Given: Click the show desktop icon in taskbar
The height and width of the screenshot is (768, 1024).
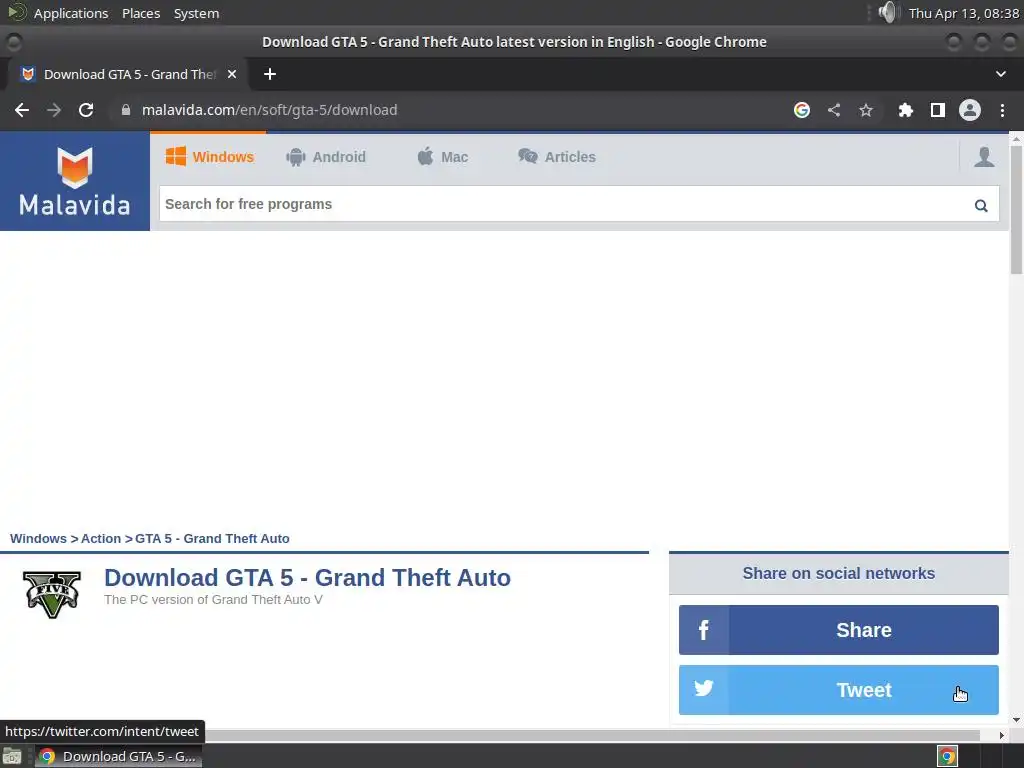Looking at the screenshot, I should pos(12,756).
